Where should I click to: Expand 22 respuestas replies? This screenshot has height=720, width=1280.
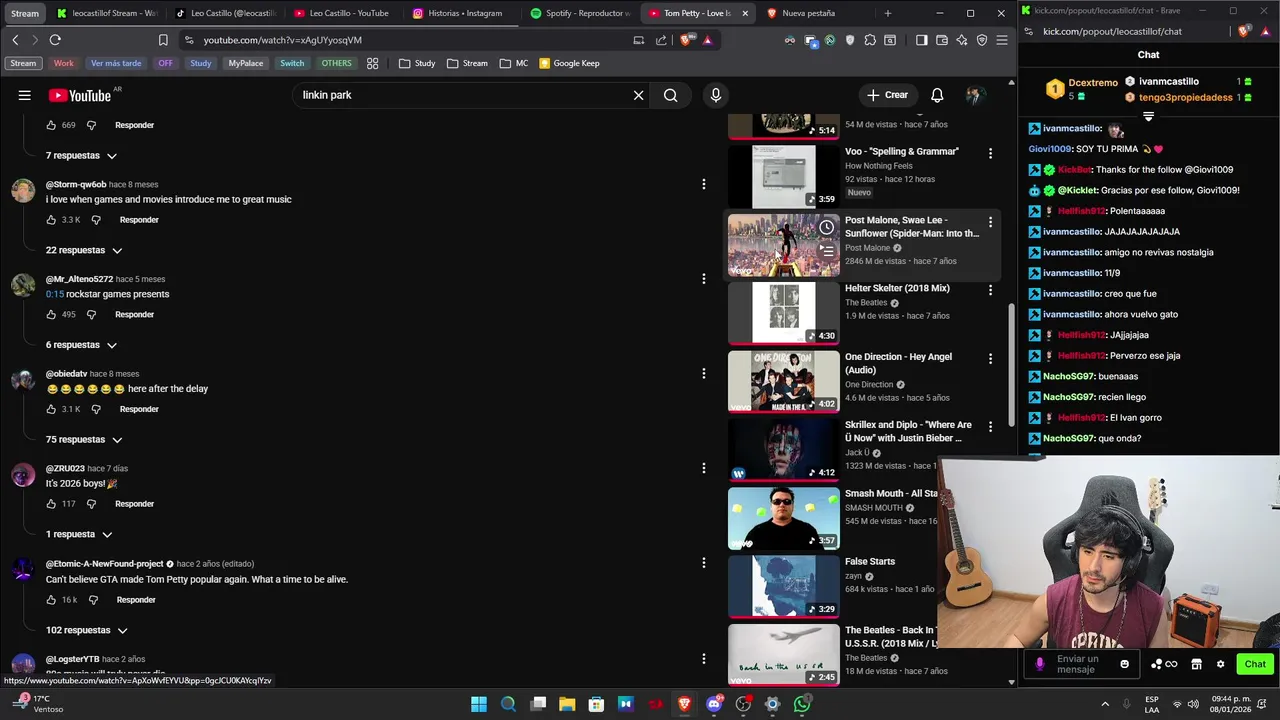coord(84,250)
